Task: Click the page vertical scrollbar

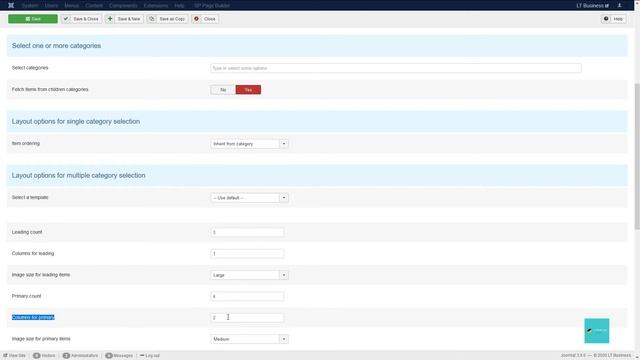Action: point(637,156)
